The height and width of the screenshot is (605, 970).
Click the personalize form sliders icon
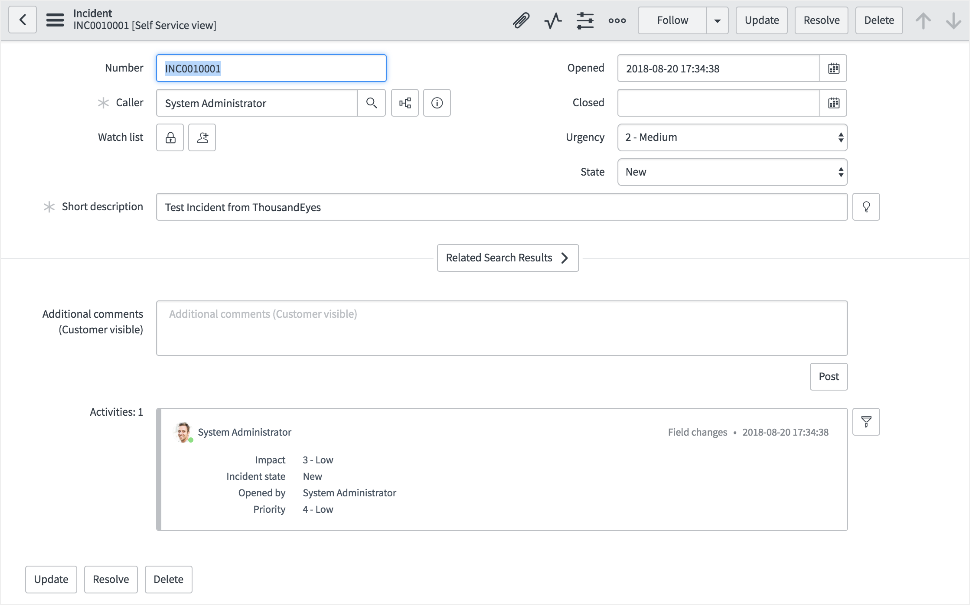tap(585, 20)
